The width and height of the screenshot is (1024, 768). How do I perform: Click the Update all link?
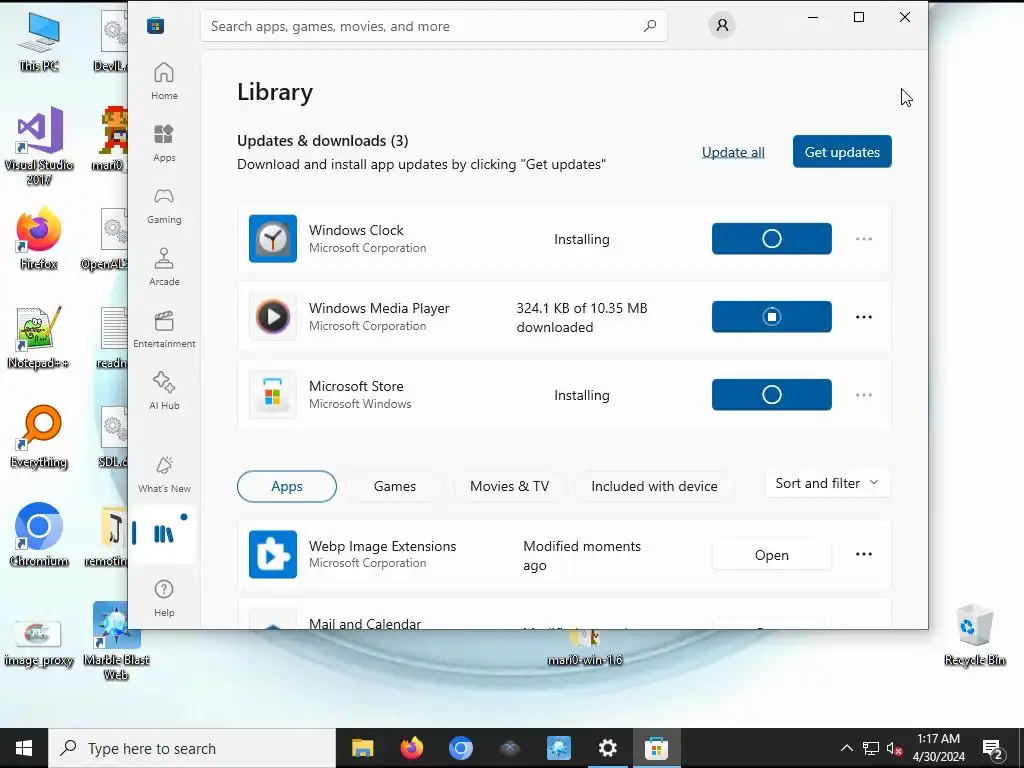point(733,152)
